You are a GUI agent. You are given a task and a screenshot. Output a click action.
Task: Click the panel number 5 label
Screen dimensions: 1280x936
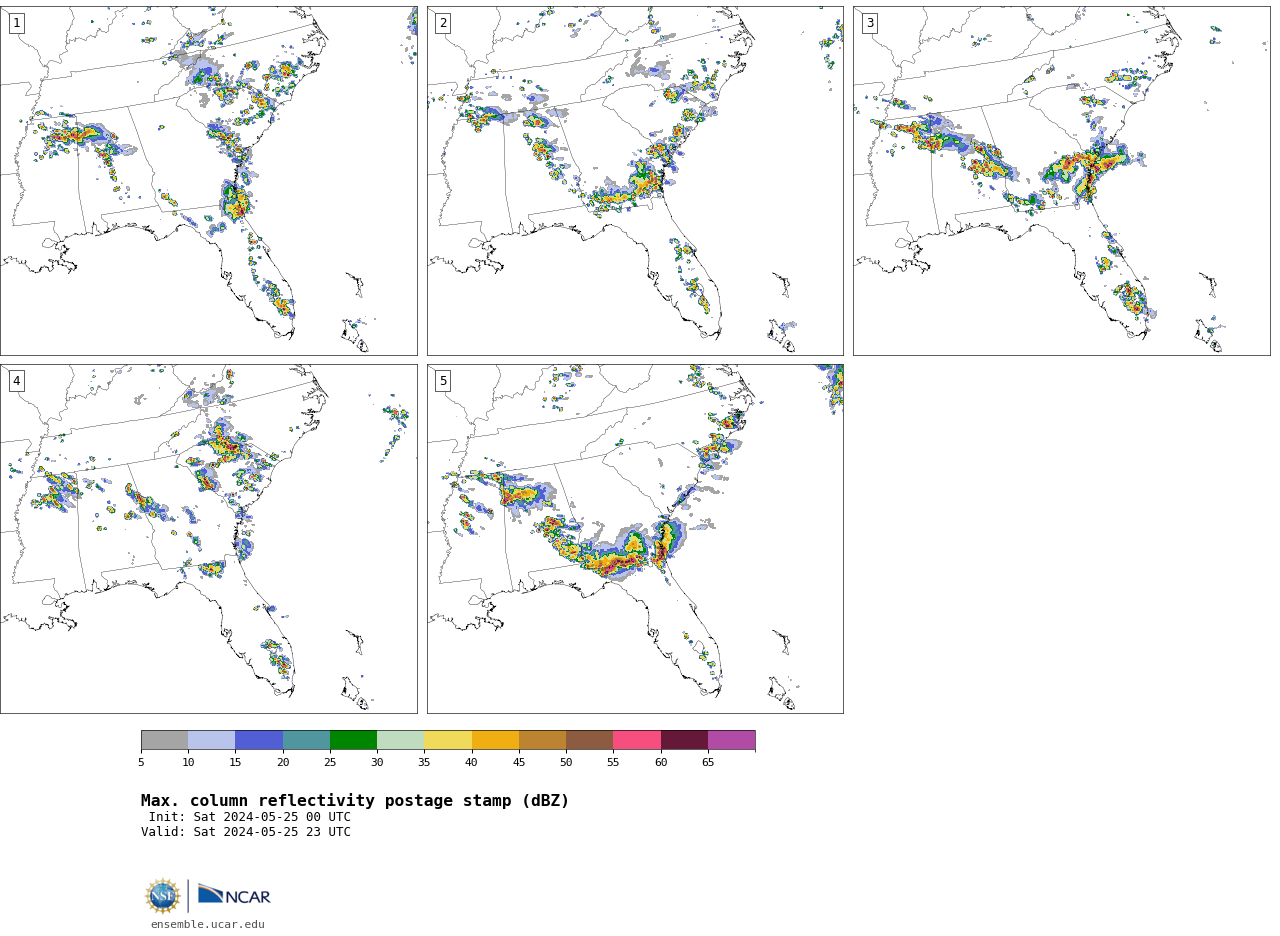pyautogui.click(x=443, y=381)
